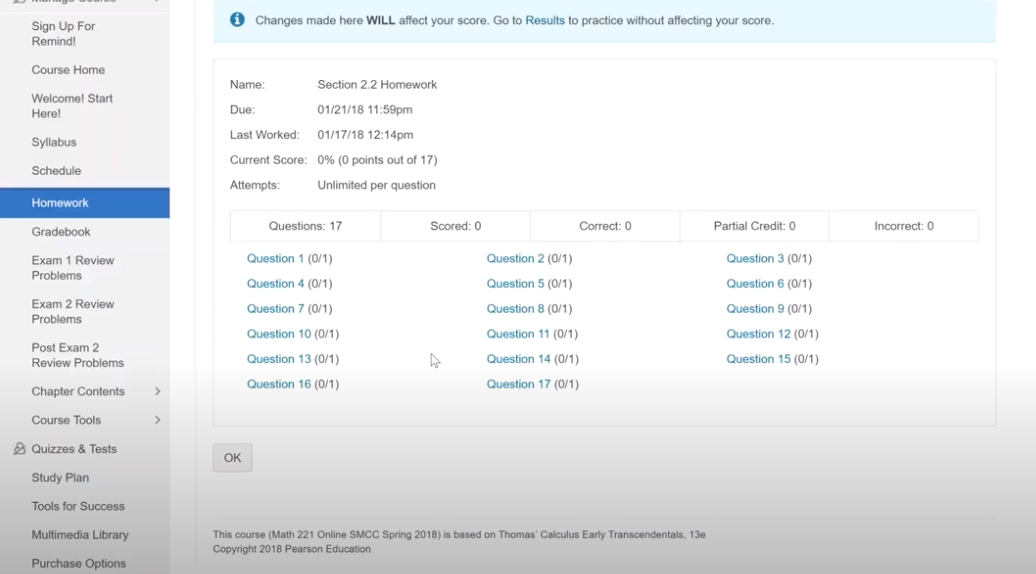Image resolution: width=1036 pixels, height=574 pixels.
Task: Open Question 17
Action: [519, 384]
